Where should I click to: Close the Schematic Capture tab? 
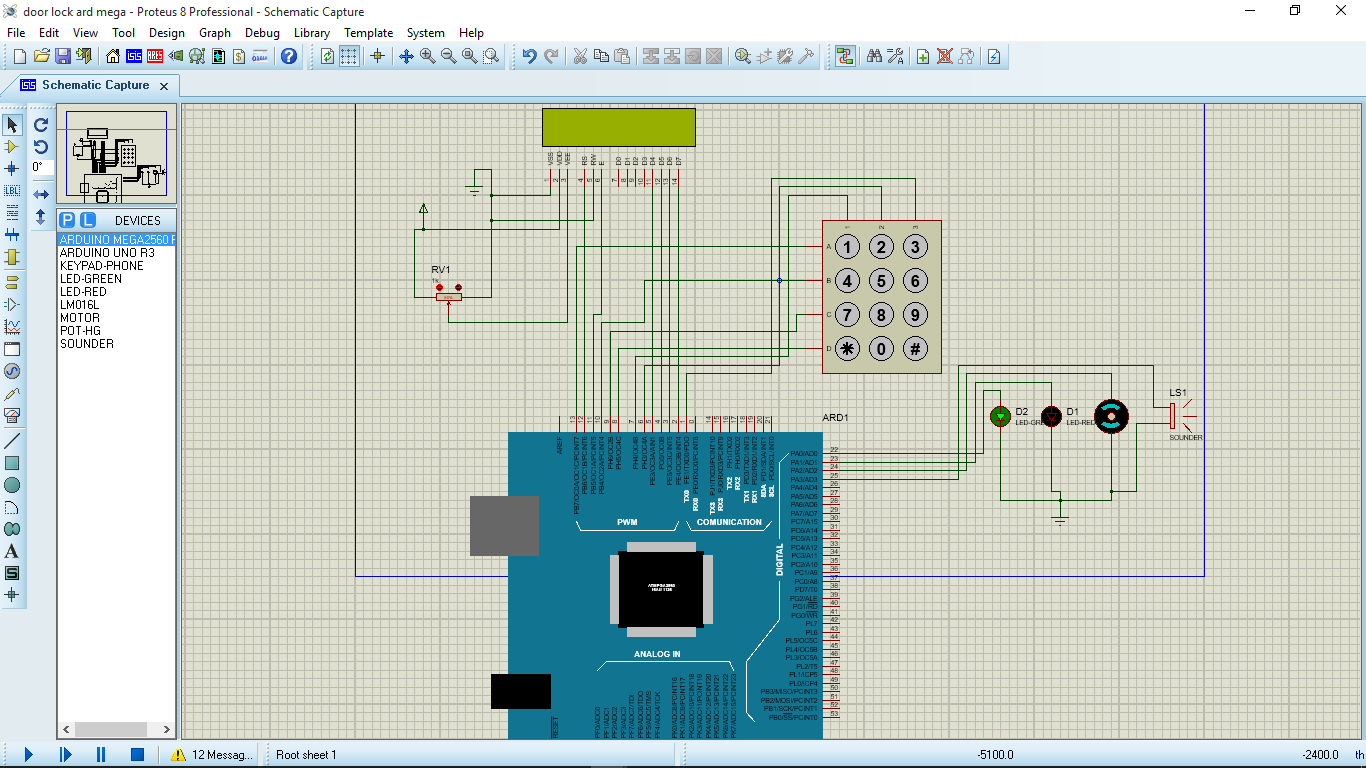pyautogui.click(x=164, y=86)
